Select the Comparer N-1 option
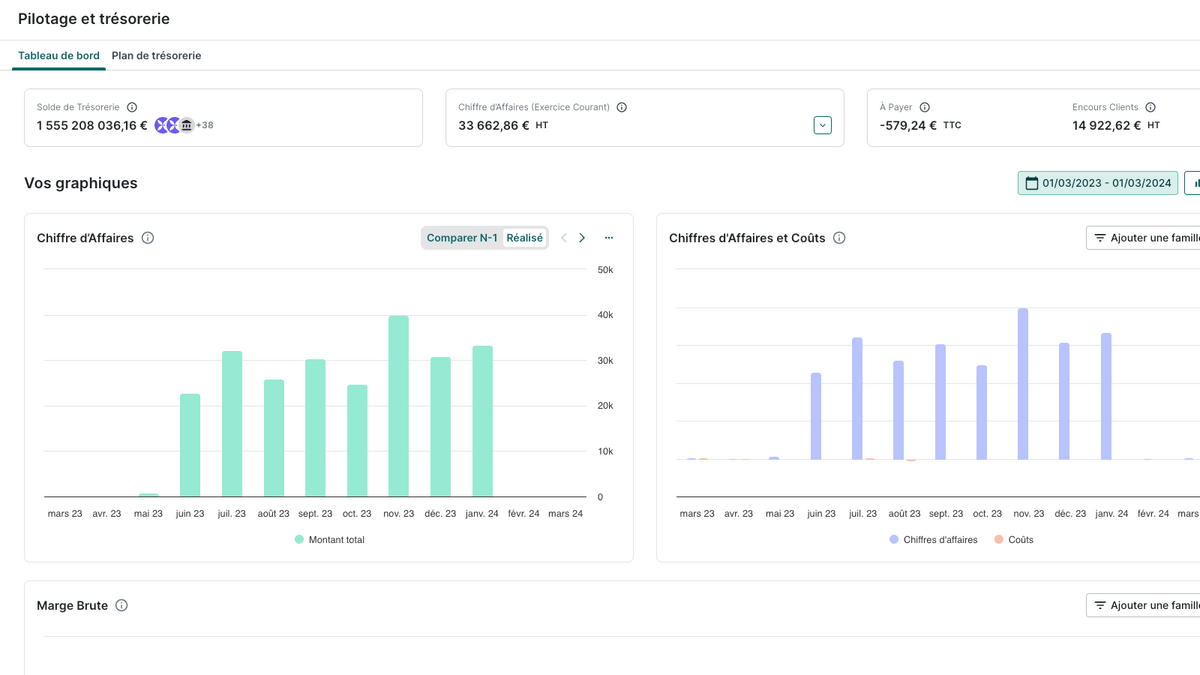Screen dimensions: 1200x675 (462, 238)
